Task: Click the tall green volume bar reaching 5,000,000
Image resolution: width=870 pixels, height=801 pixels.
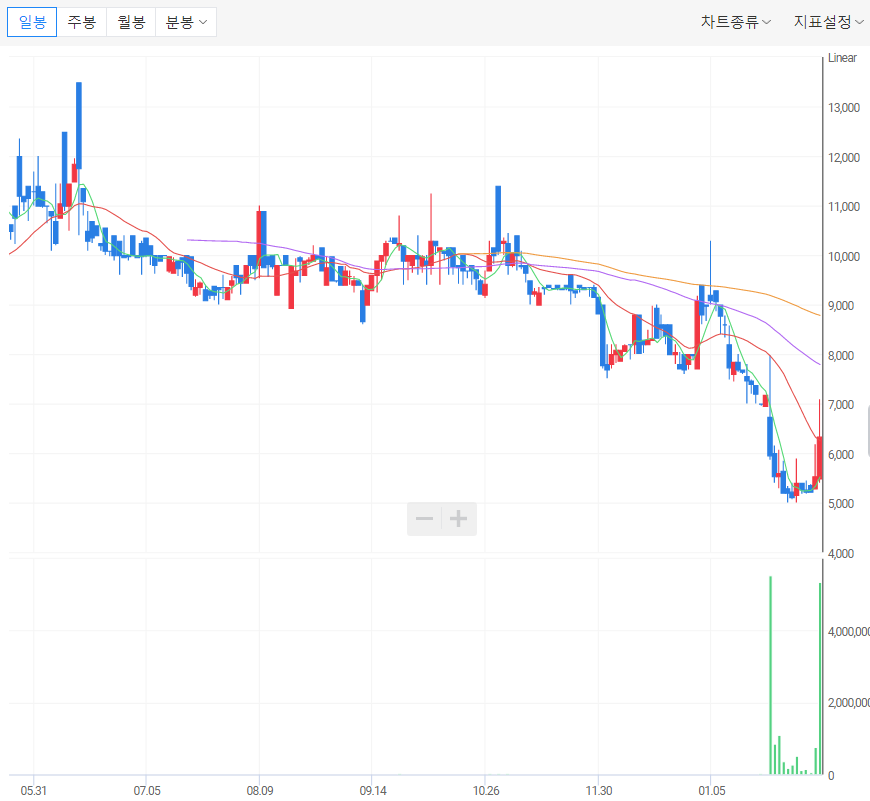Action: [x=770, y=675]
